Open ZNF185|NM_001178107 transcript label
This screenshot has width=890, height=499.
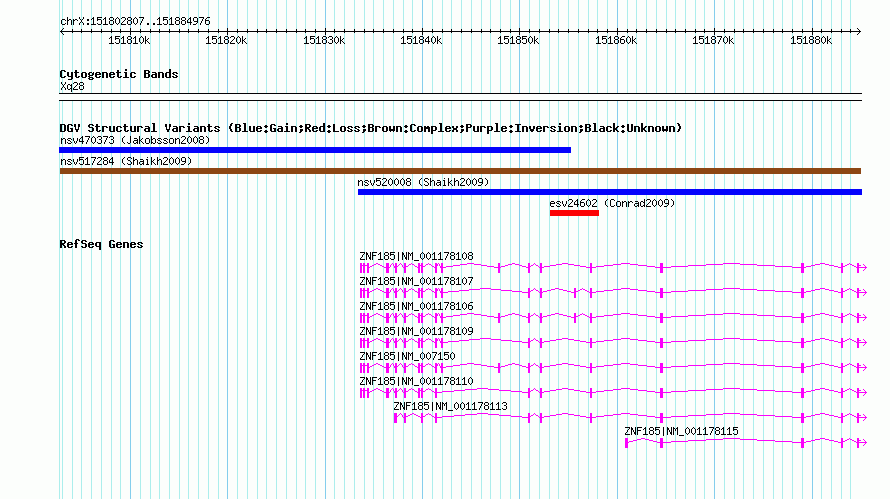[x=416, y=282]
